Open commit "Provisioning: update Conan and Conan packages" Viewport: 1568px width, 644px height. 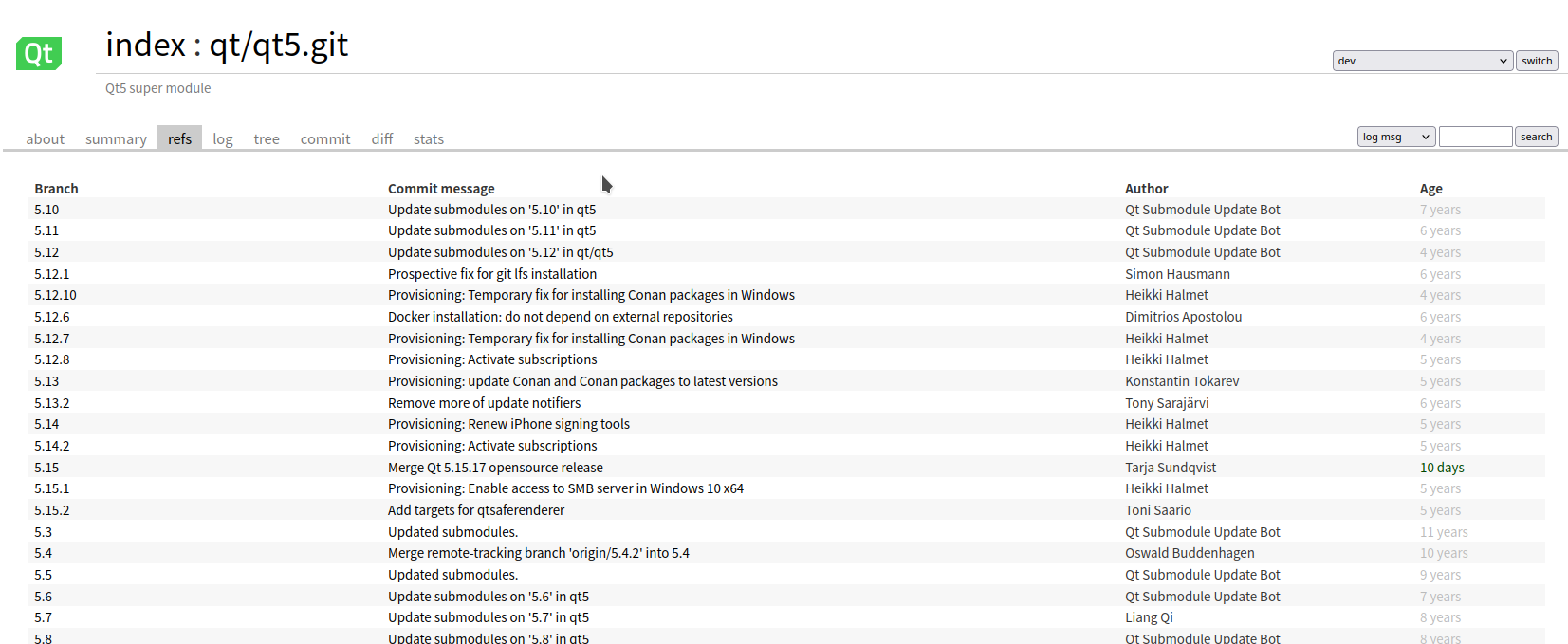pyautogui.click(x=582, y=381)
